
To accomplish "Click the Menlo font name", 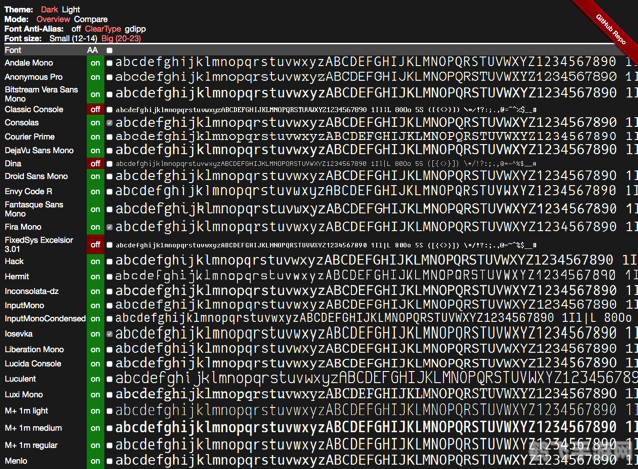I will [18, 461].
